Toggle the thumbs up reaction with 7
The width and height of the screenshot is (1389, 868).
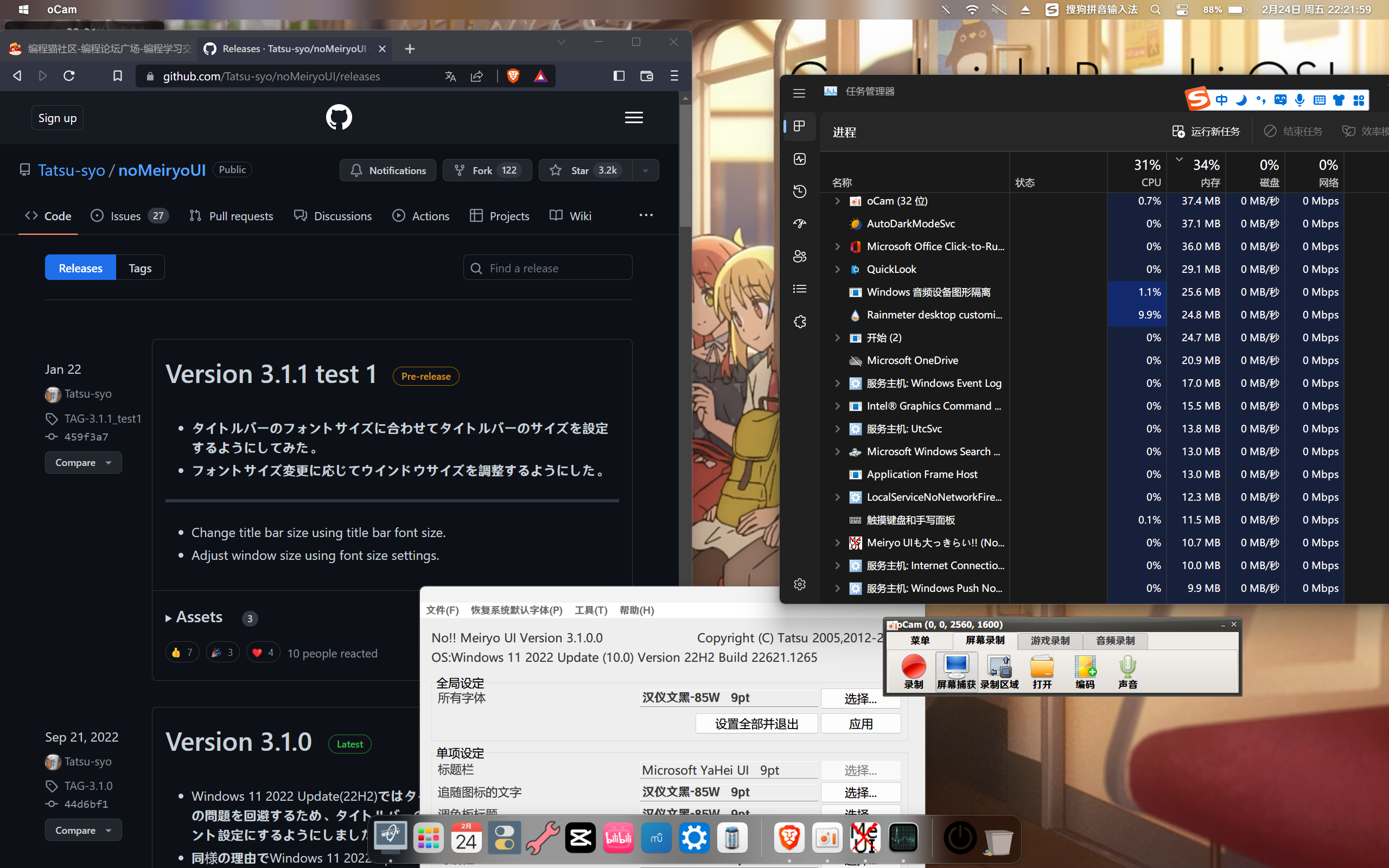(182, 652)
